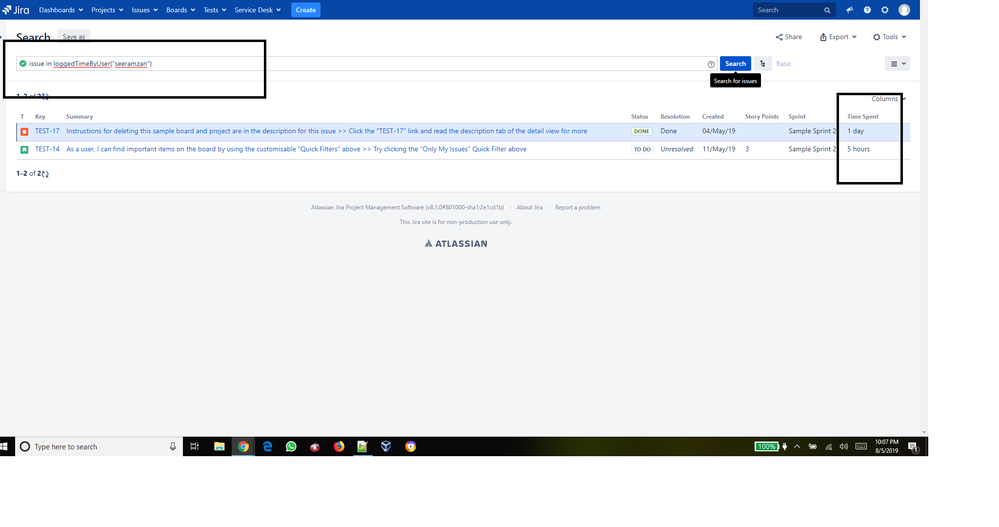Sort by the Resolution column header

[675, 117]
